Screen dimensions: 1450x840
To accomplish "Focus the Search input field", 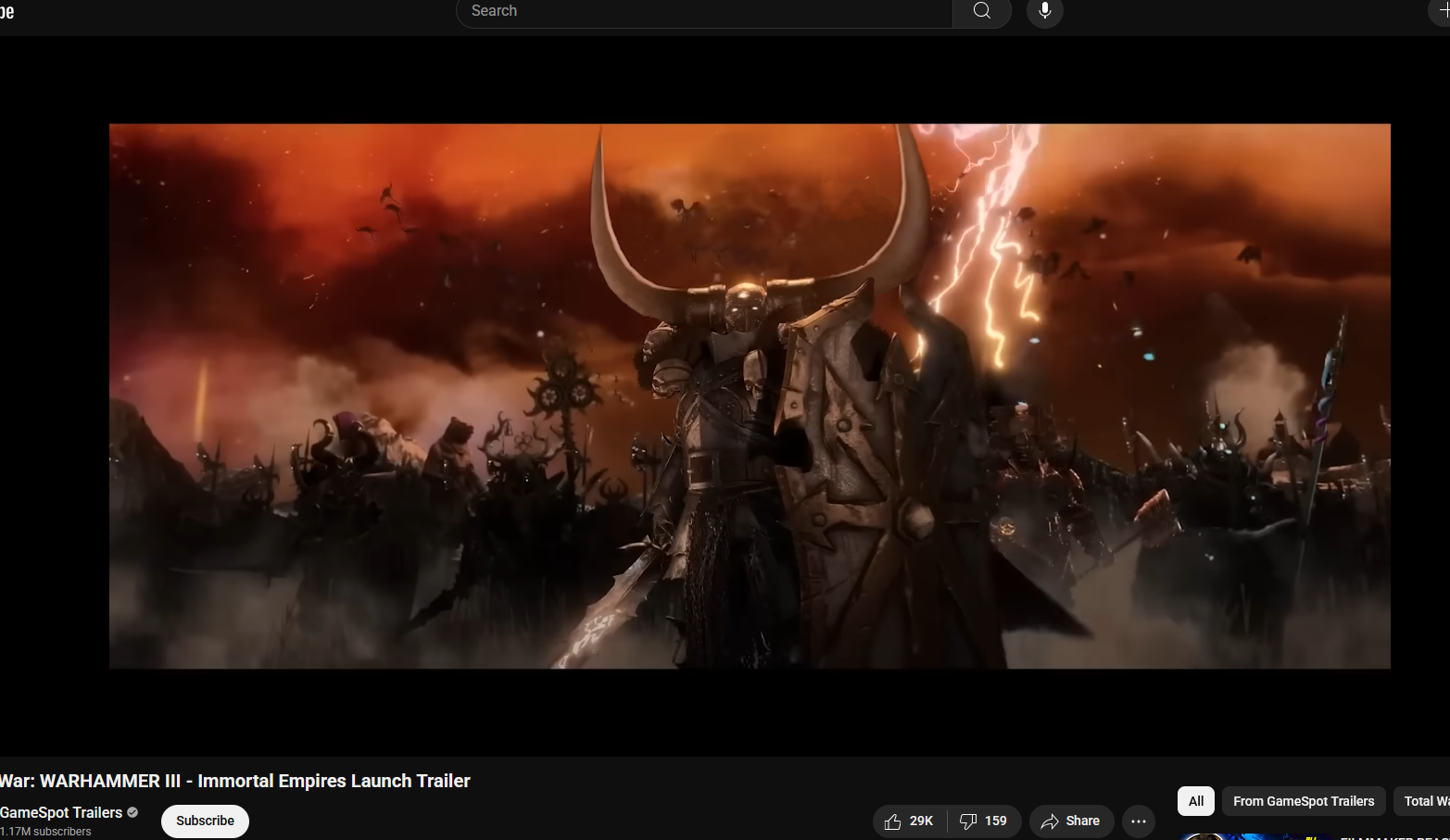I will [704, 11].
